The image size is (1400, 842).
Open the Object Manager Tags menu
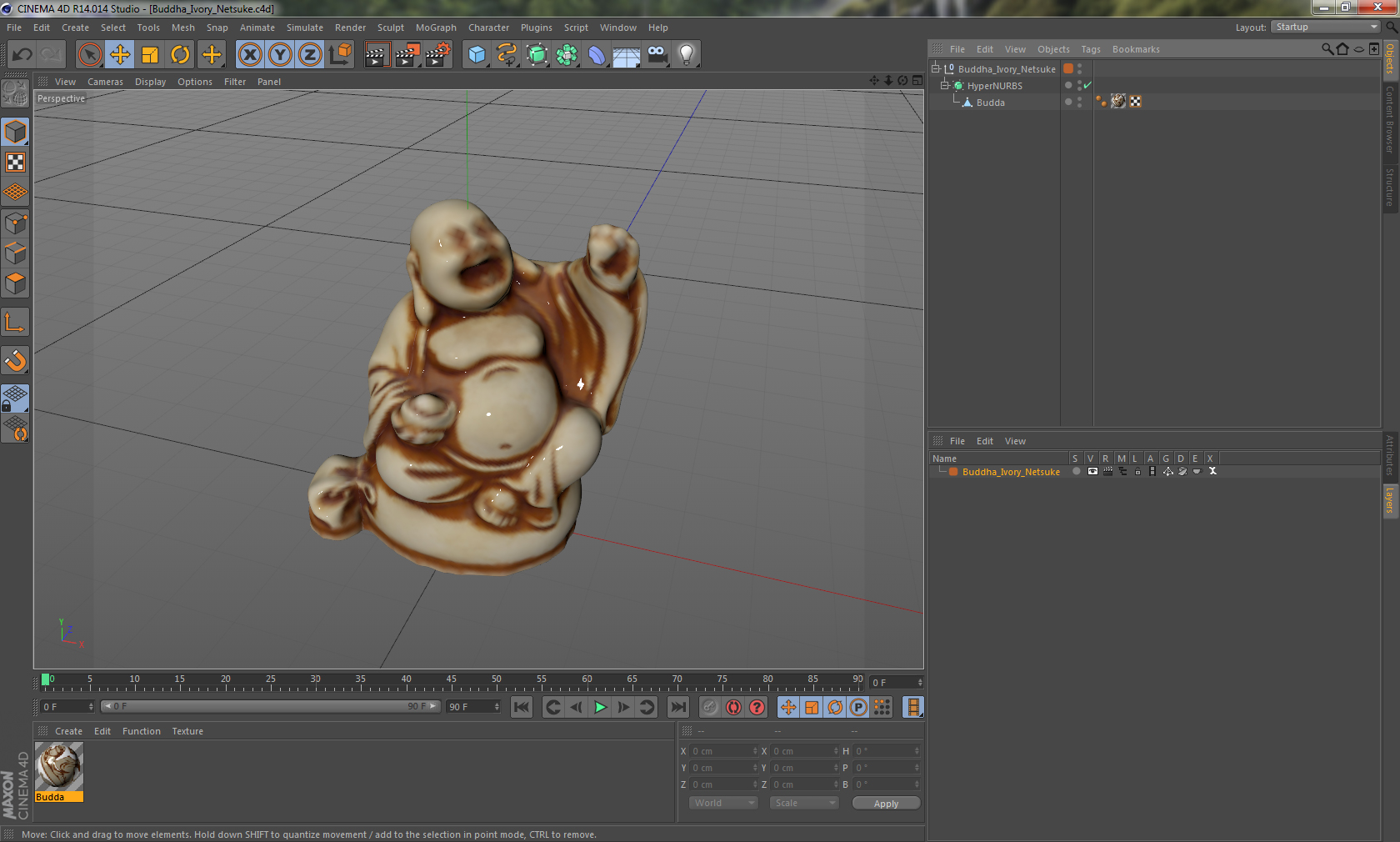point(1091,49)
